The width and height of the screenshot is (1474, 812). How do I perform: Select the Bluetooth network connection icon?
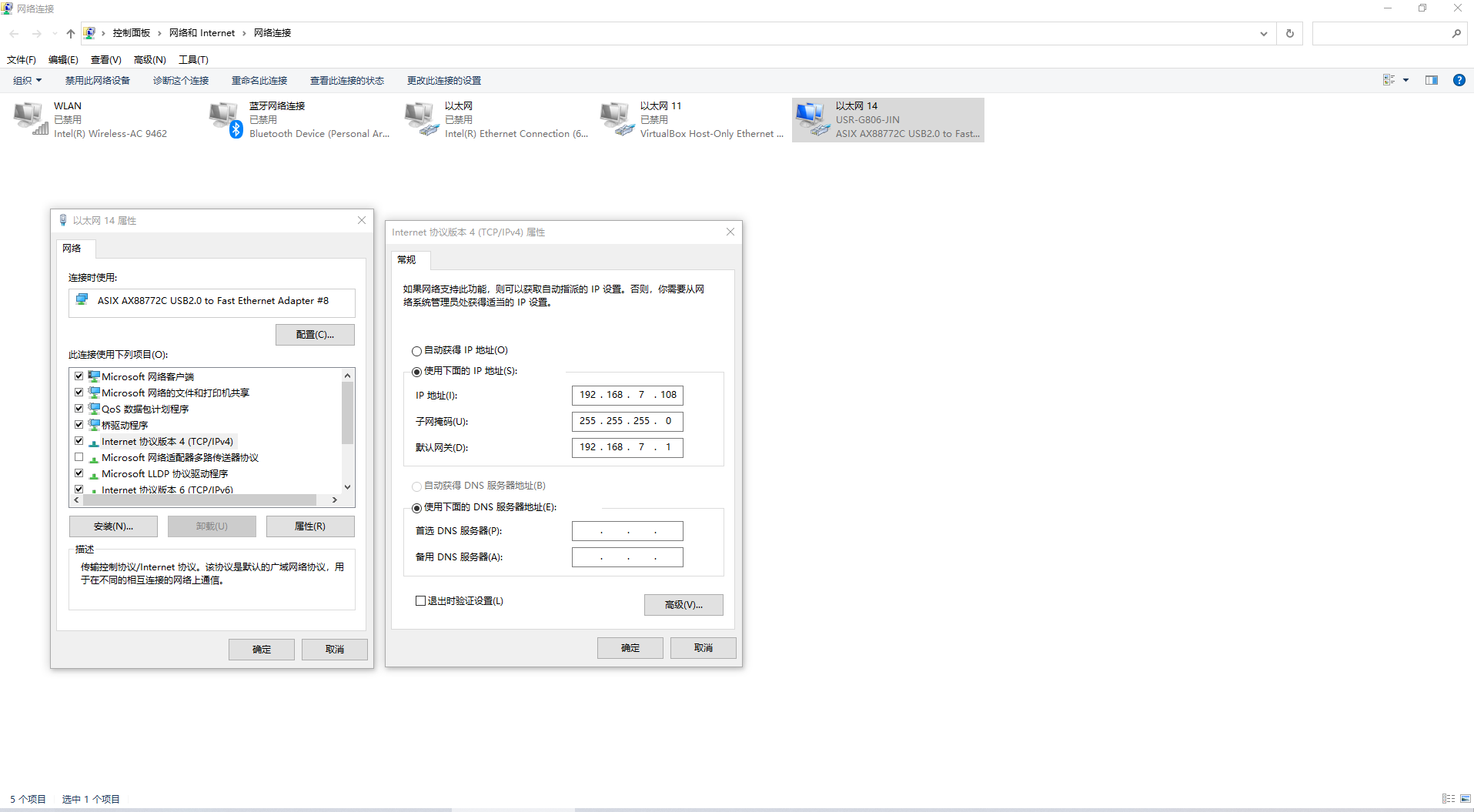(x=226, y=119)
